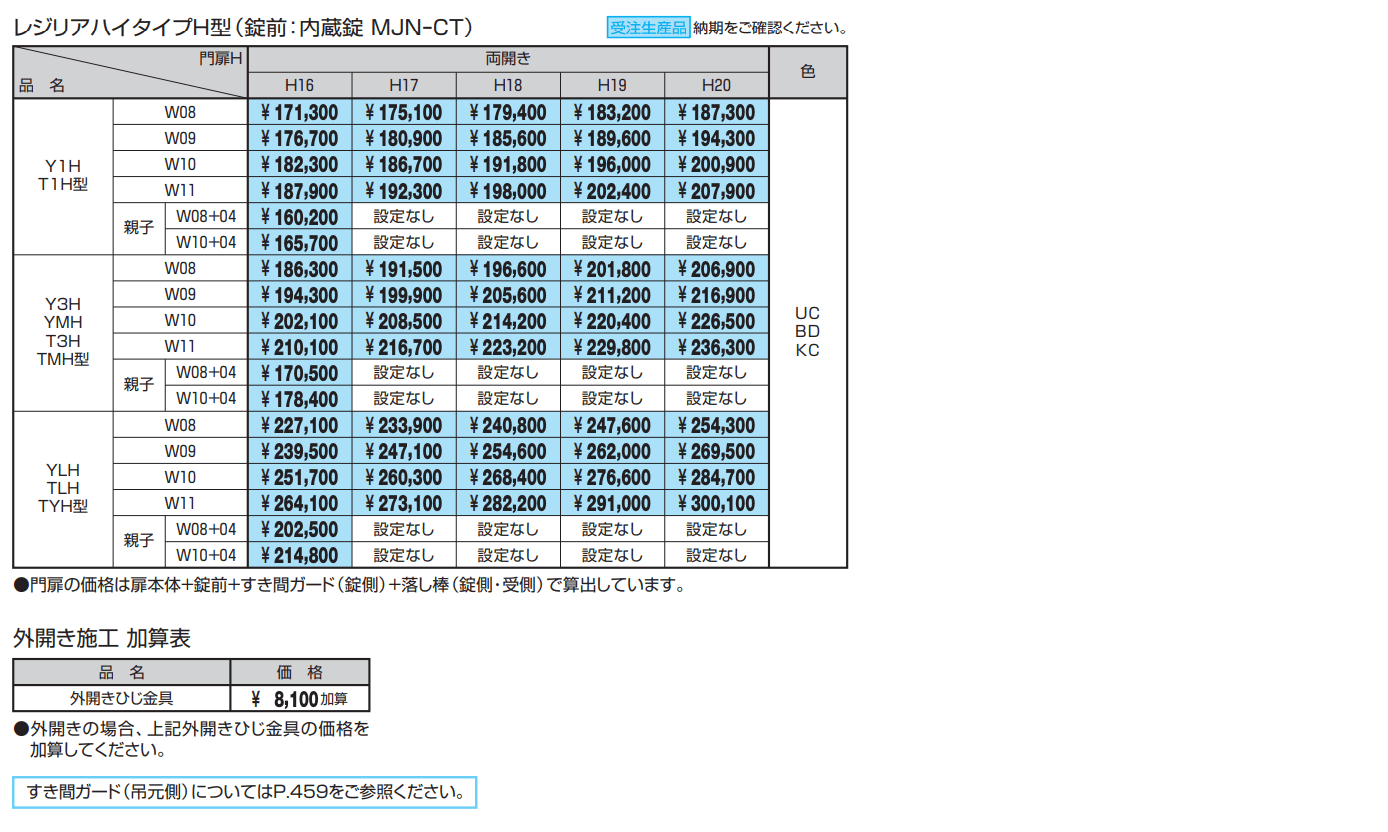1388x832 pixels.
Task: Select the H20 column header
Action: [x=717, y=85]
